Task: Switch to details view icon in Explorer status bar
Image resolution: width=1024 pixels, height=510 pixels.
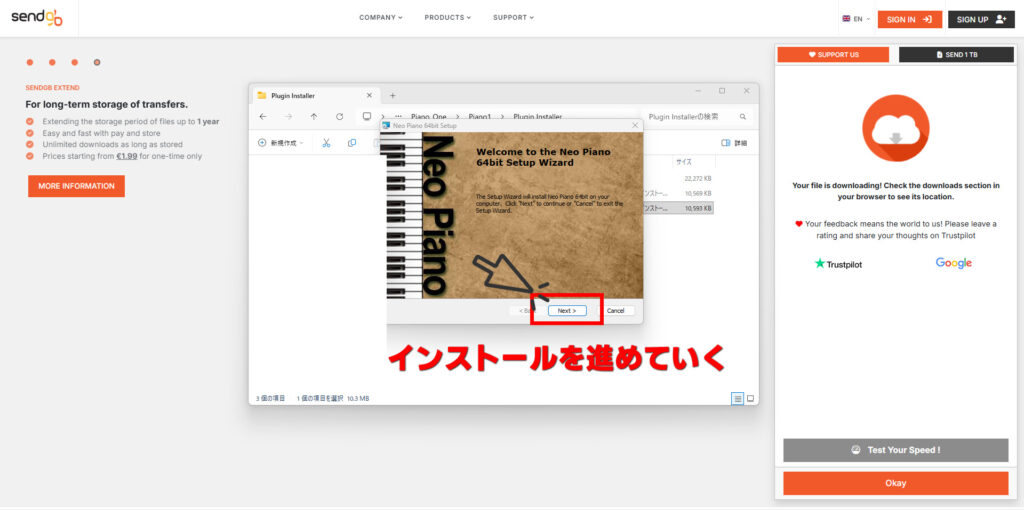Action: 738,398
